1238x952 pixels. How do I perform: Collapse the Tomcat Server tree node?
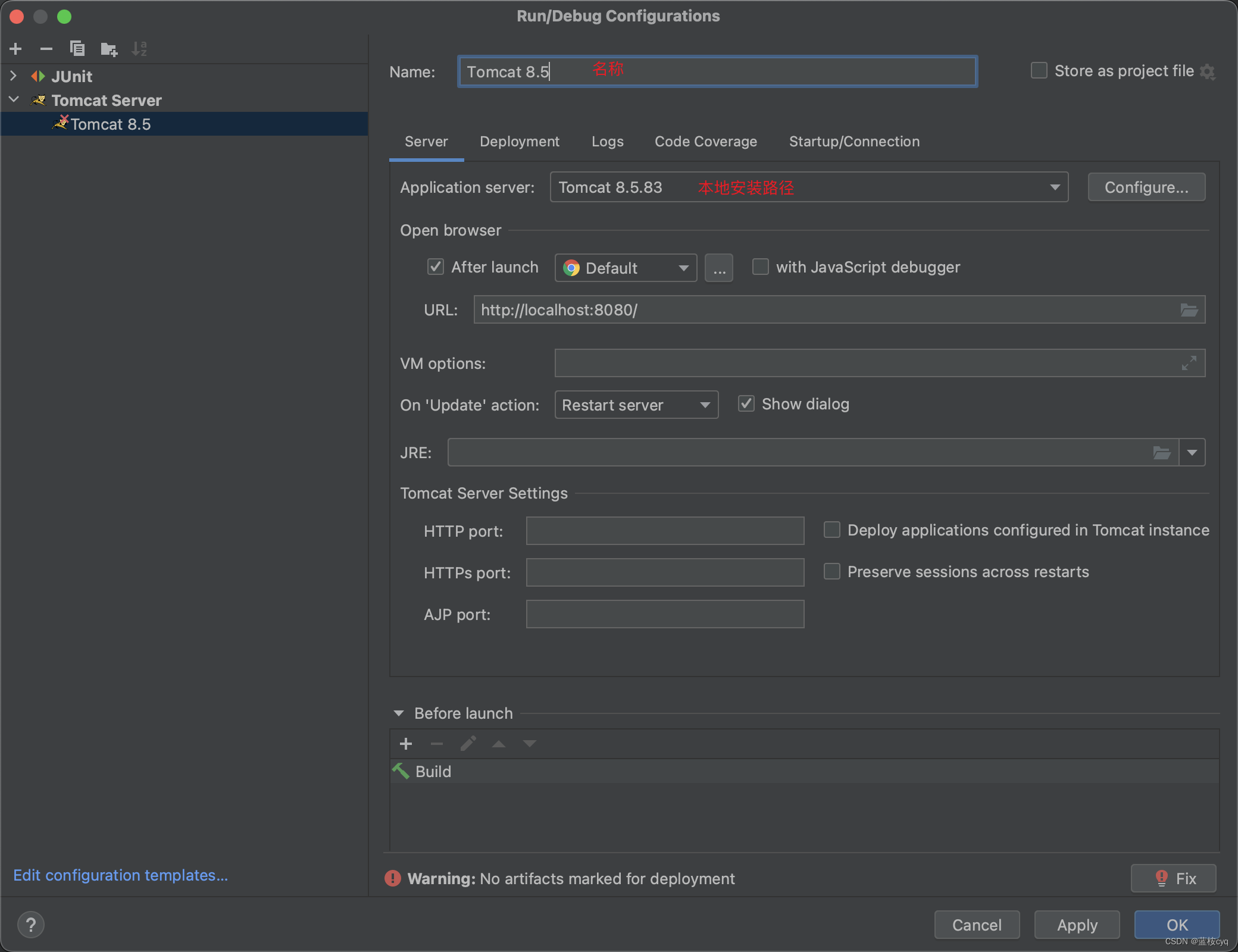(14, 99)
